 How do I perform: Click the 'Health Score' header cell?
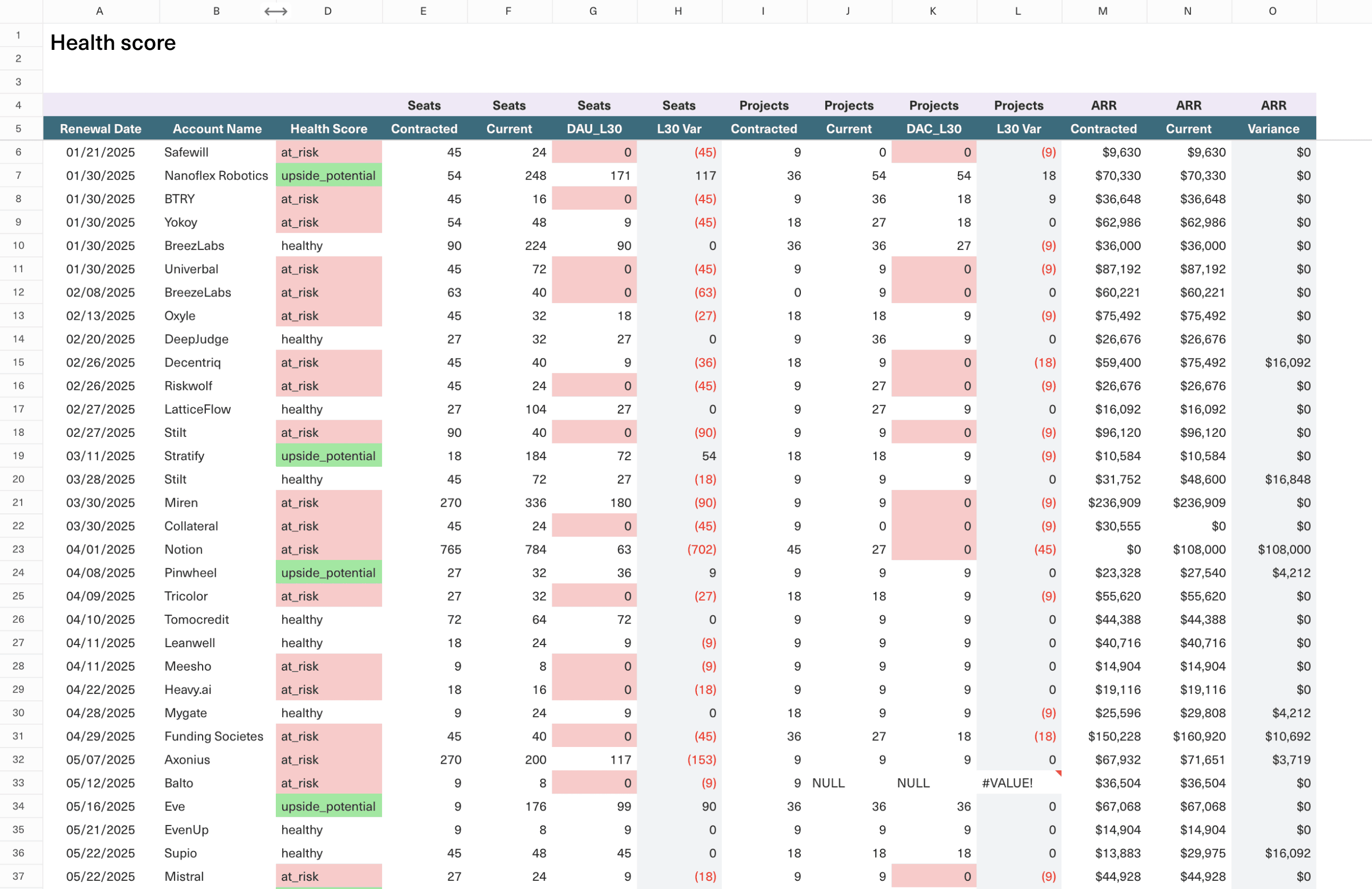[x=328, y=128]
